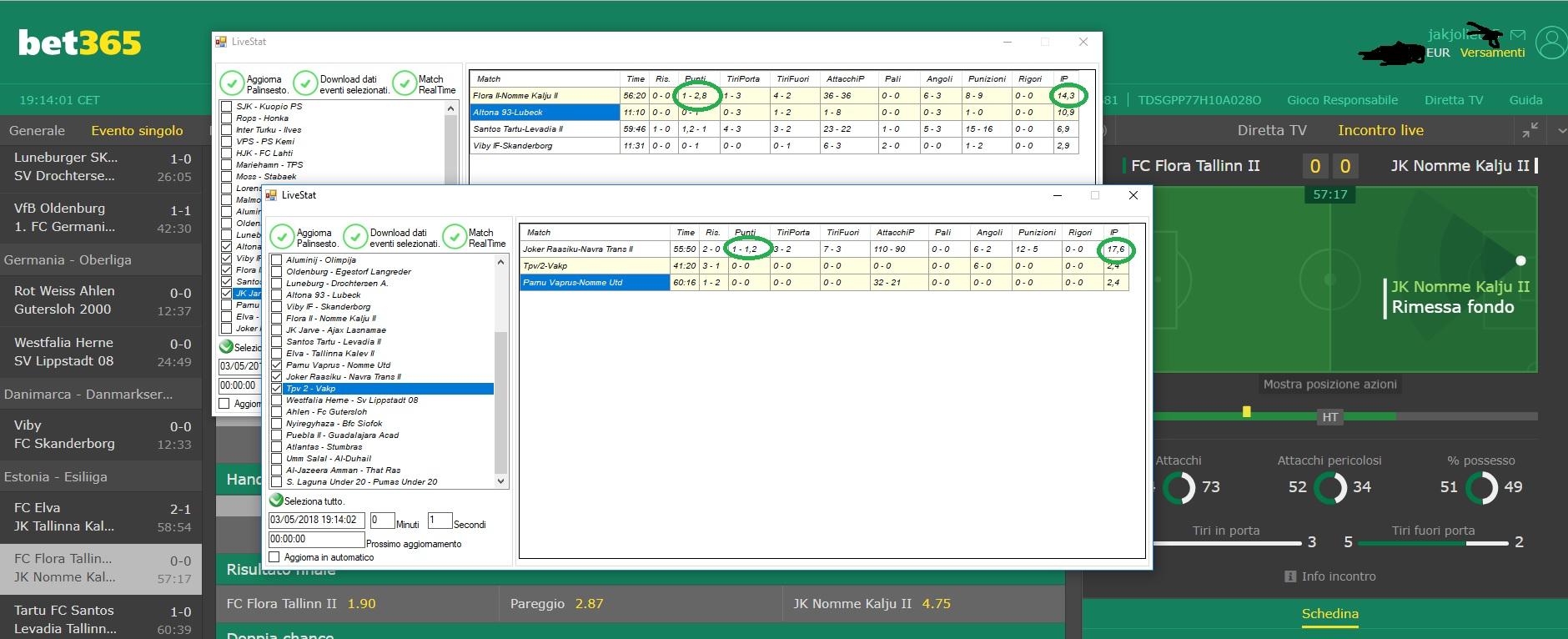Bet on JK Nomme Kalju II at 4.75

point(923,603)
